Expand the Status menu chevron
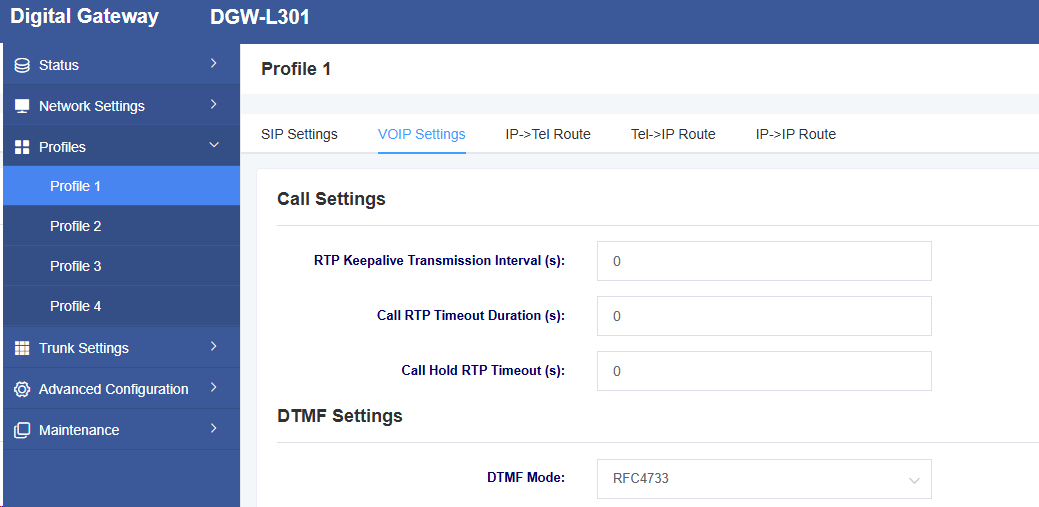 [x=213, y=64]
